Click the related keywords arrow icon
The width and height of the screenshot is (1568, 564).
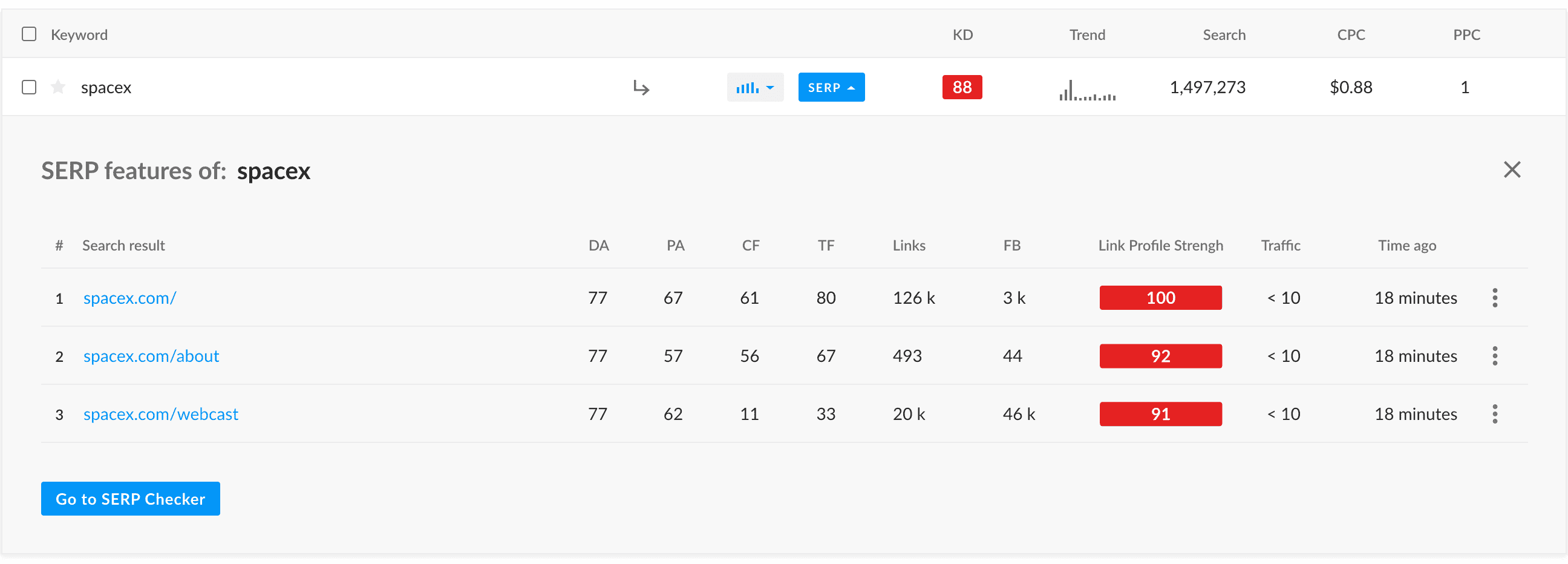click(x=641, y=88)
